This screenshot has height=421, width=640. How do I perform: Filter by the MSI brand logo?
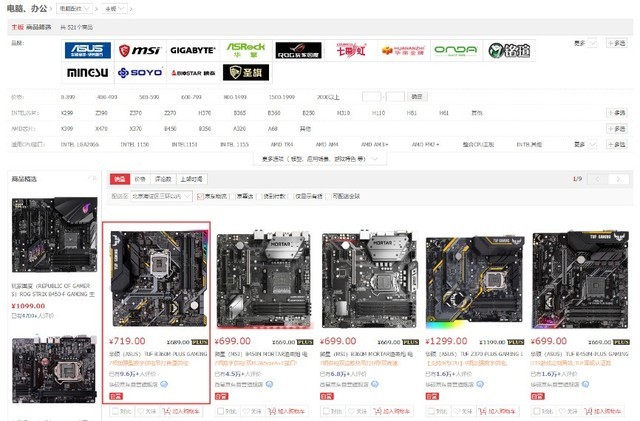pos(139,50)
